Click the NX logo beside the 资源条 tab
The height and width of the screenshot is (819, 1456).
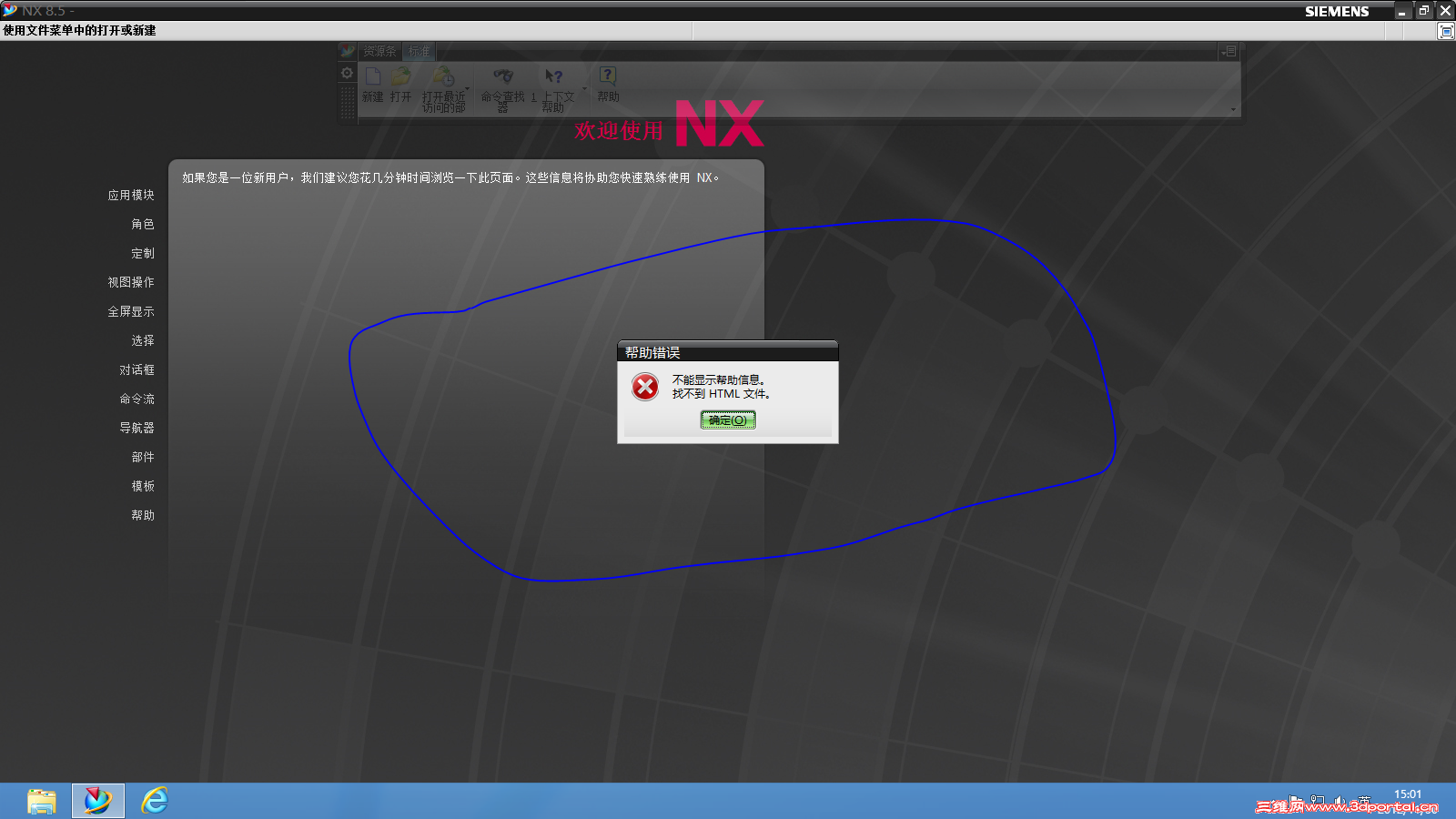pos(348,51)
